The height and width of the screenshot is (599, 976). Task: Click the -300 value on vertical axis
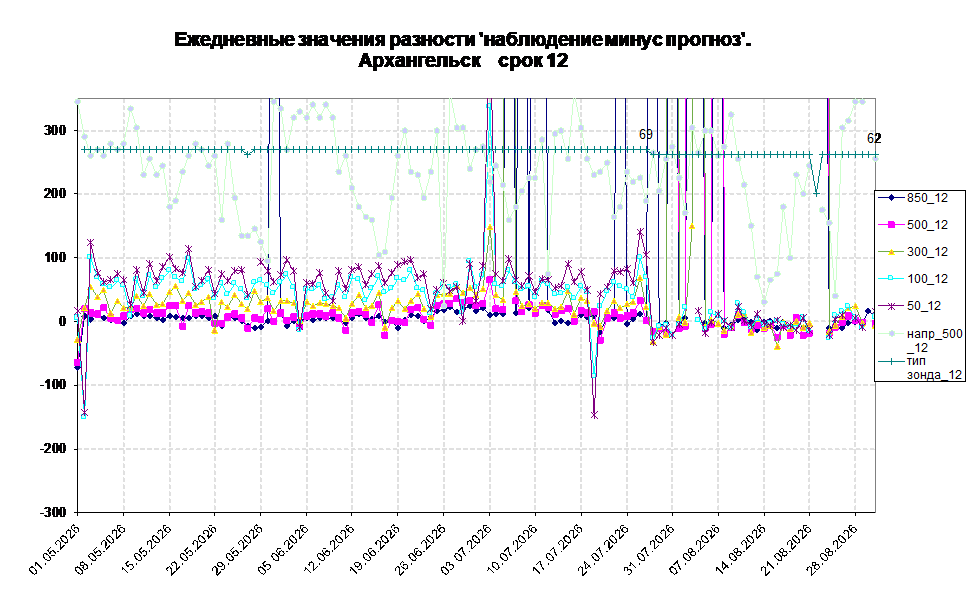pyautogui.click(x=52, y=512)
